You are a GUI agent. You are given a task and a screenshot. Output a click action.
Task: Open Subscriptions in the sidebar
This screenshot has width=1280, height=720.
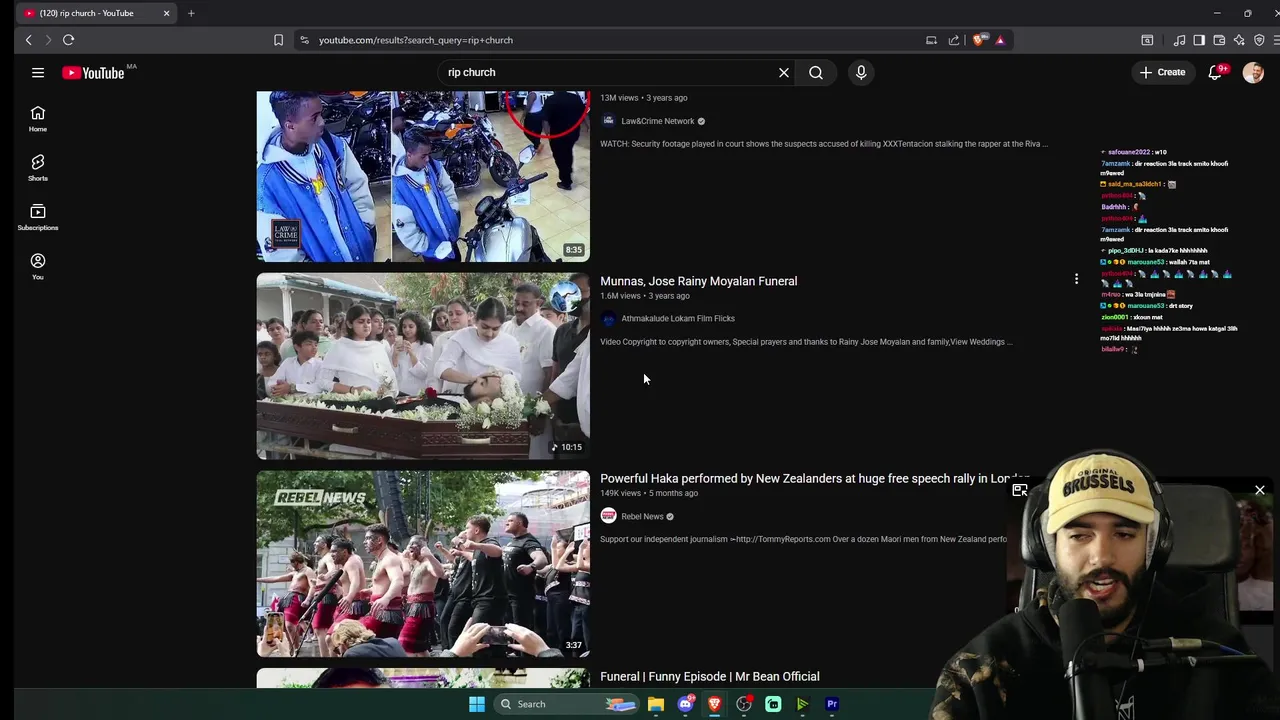(38, 217)
